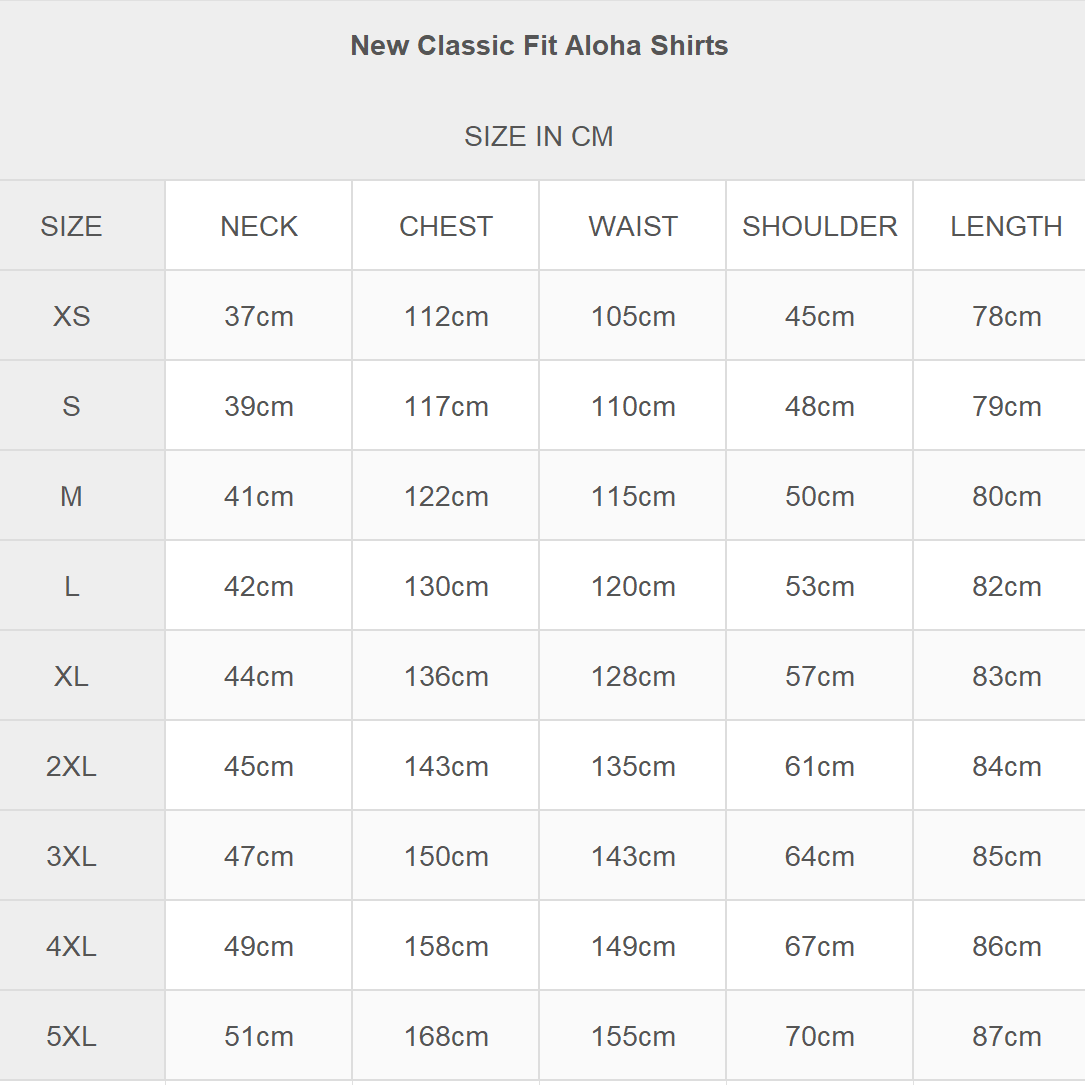1085x1085 pixels.
Task: Select the M size row label
Action: [x=71, y=496]
